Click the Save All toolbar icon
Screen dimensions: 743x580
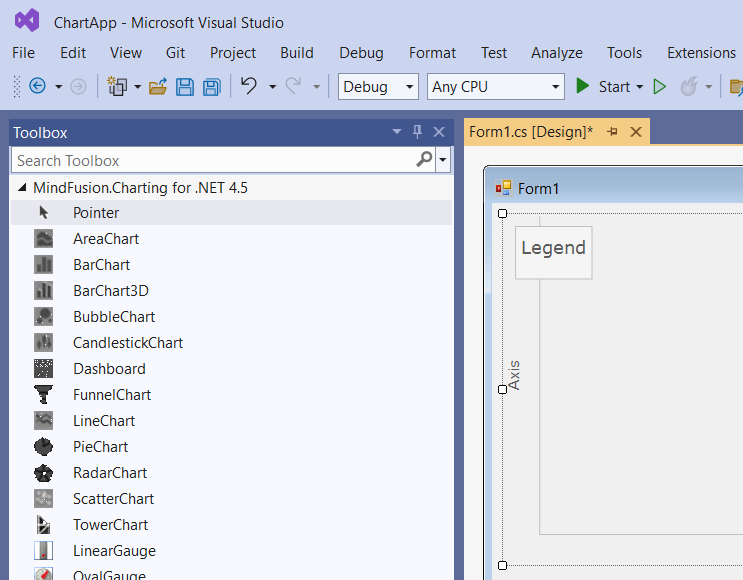pyautogui.click(x=212, y=87)
